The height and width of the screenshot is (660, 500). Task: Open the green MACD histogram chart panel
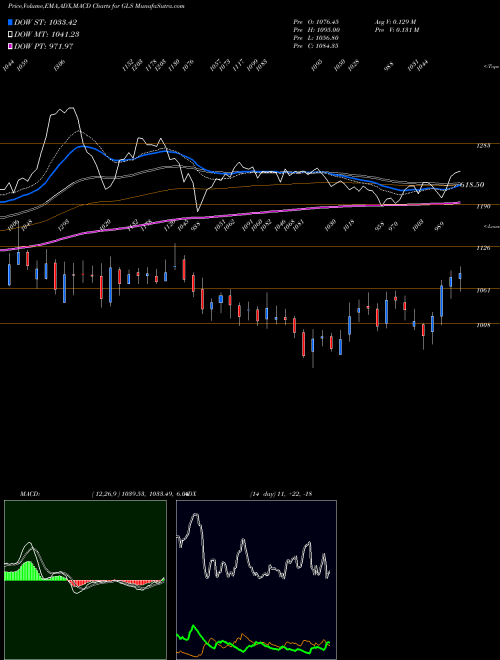point(85,580)
